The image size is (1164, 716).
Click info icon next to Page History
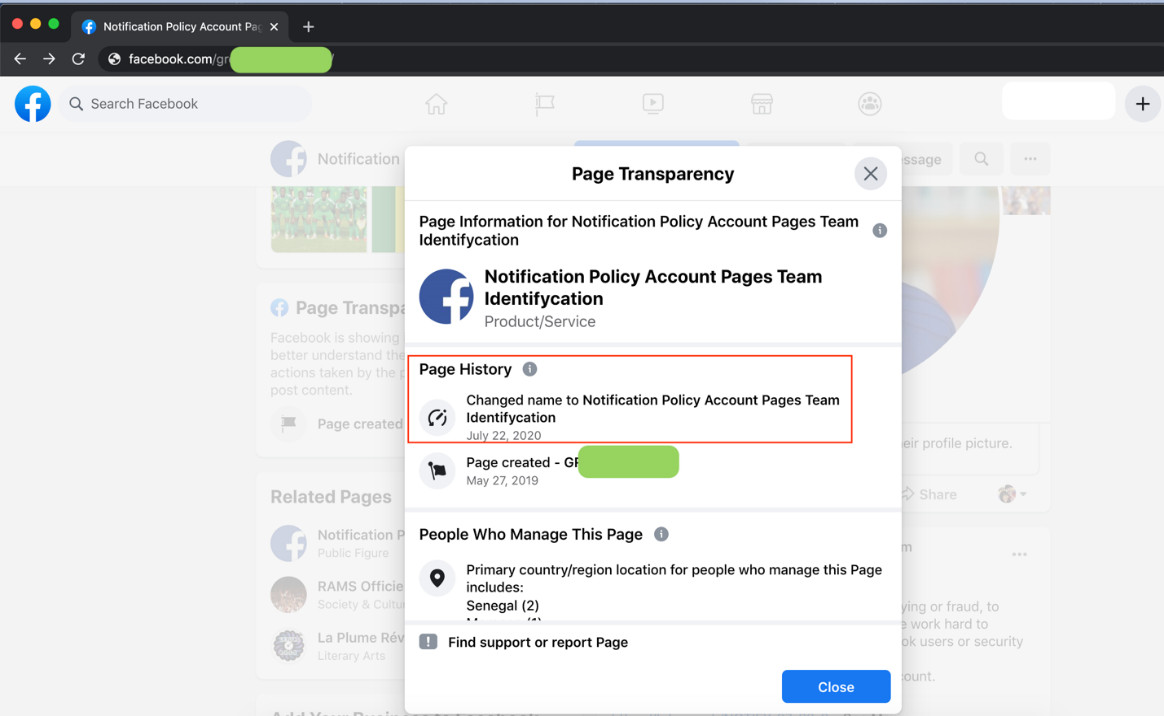point(530,369)
